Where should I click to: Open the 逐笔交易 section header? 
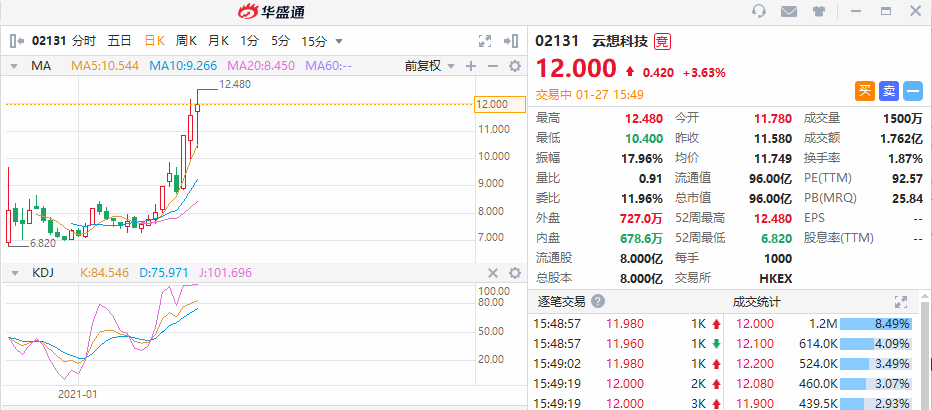click(562, 301)
